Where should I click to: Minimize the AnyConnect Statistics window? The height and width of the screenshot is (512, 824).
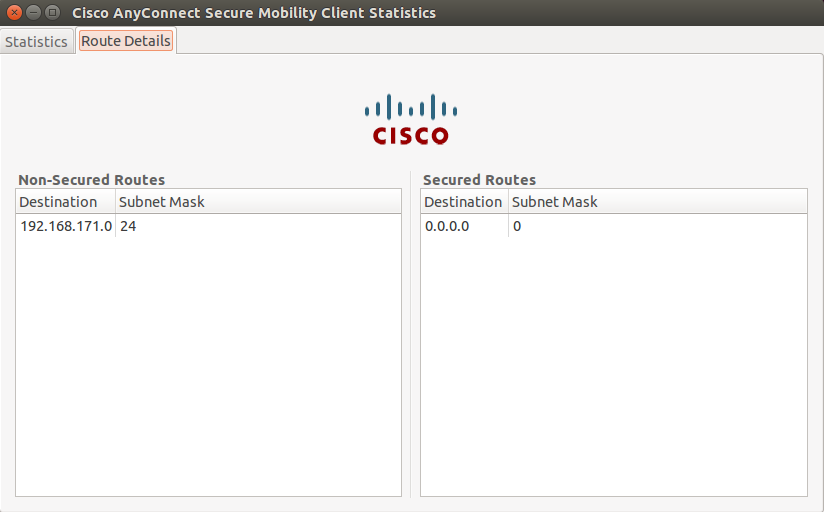click(x=33, y=12)
